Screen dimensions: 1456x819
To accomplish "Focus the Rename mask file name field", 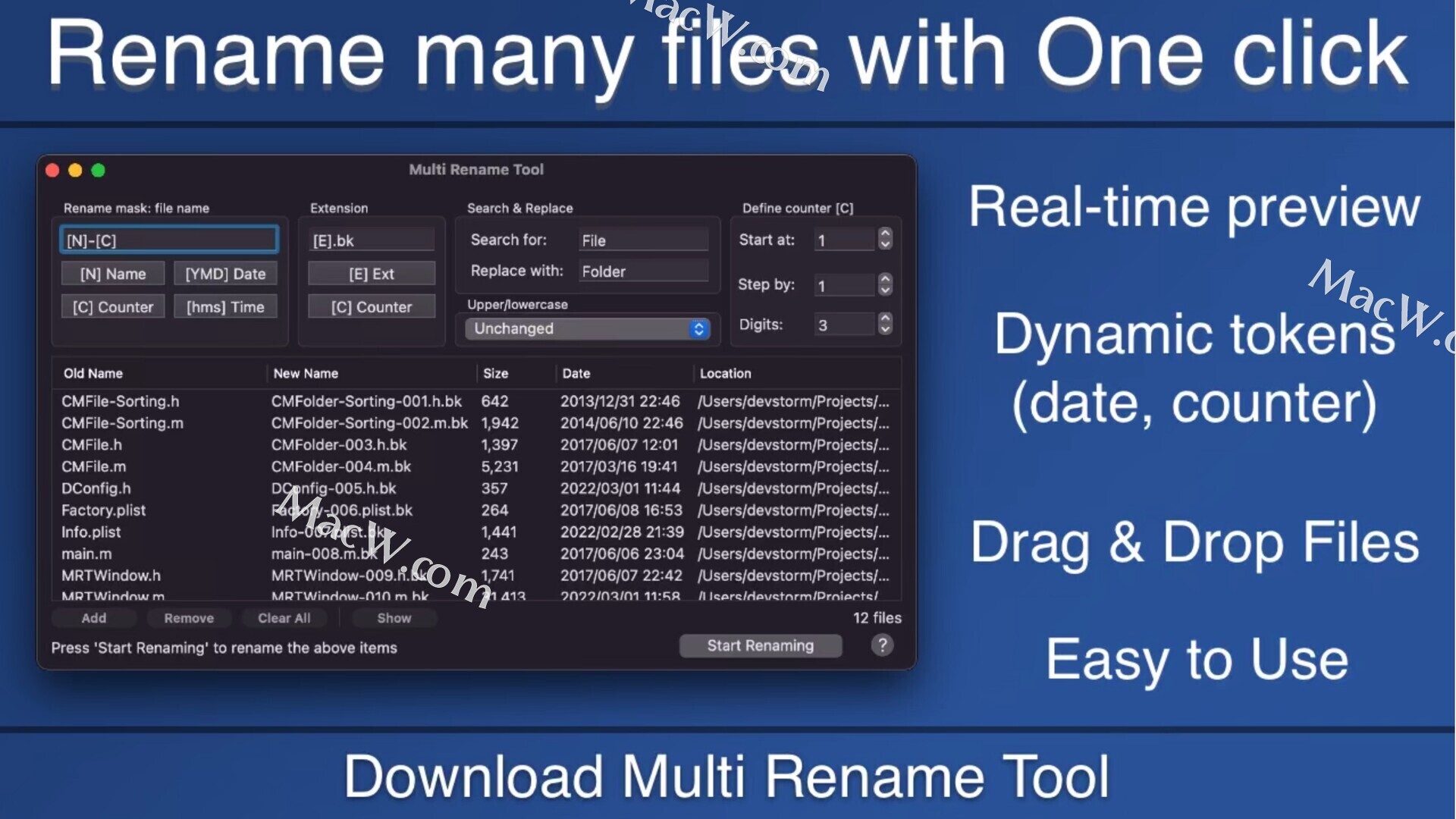I will 169,240.
